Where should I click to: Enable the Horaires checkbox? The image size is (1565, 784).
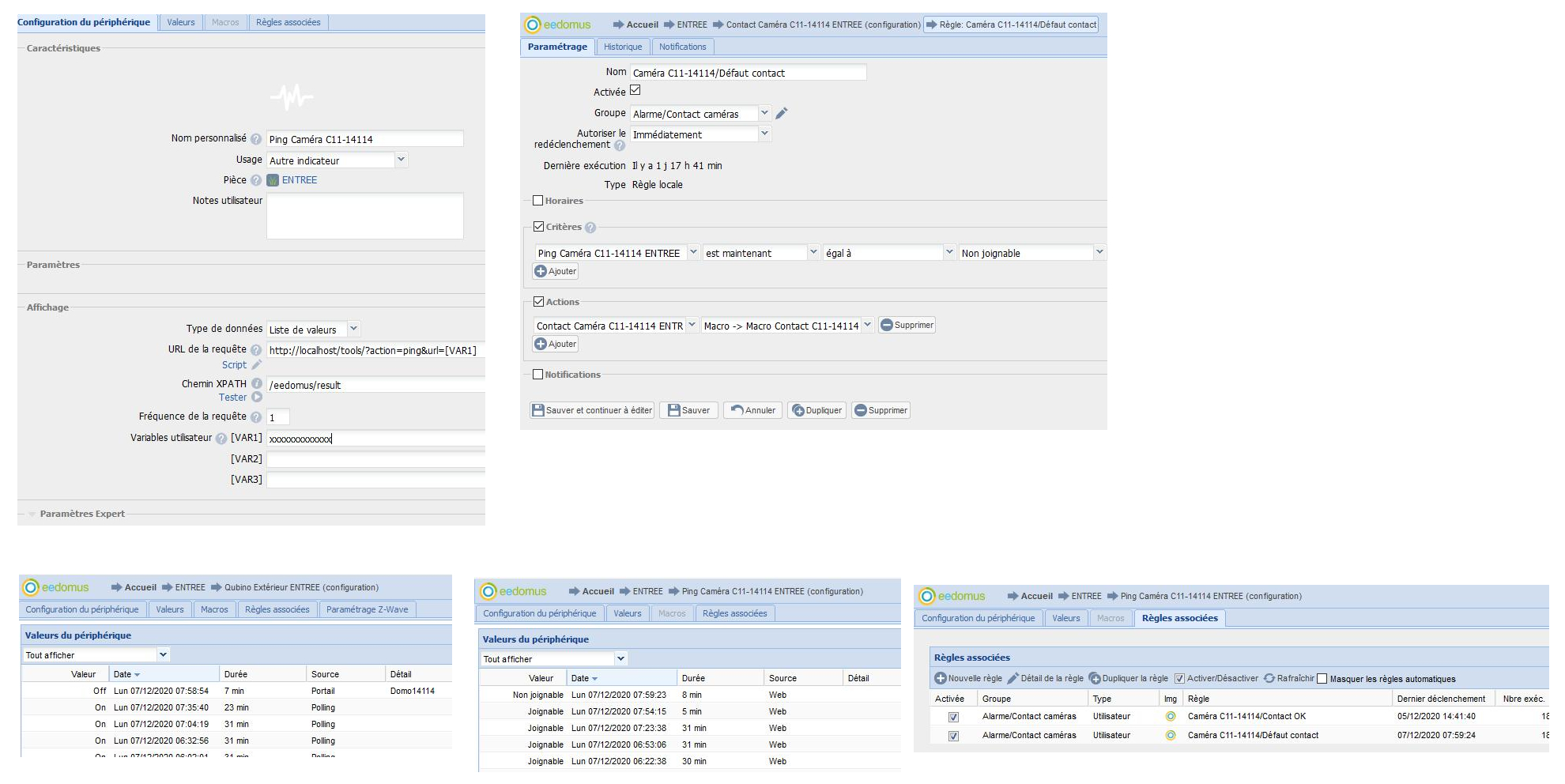(538, 201)
